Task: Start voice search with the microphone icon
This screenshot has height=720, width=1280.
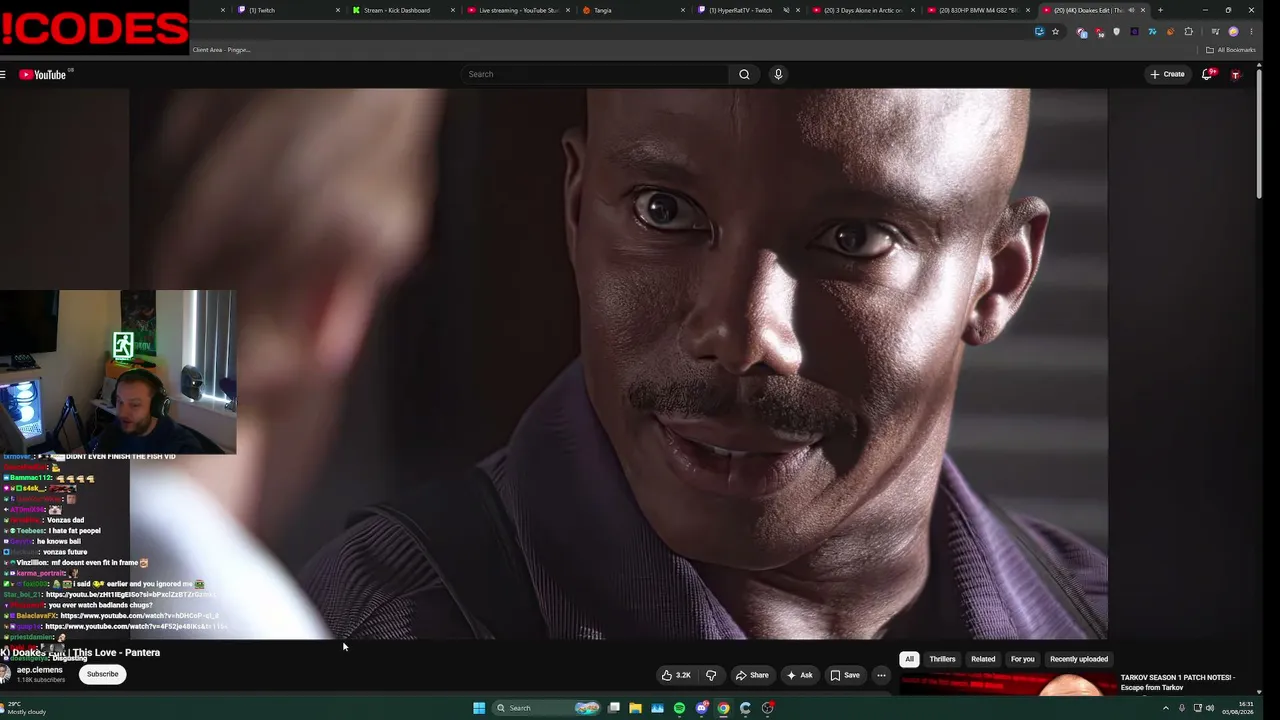Action: (x=778, y=74)
